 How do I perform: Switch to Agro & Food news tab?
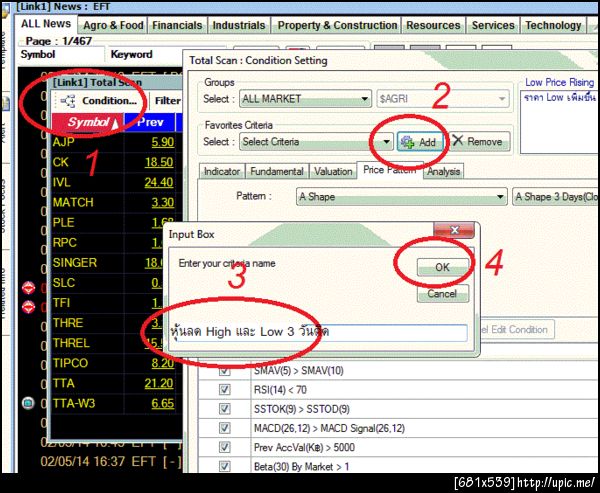(113, 25)
